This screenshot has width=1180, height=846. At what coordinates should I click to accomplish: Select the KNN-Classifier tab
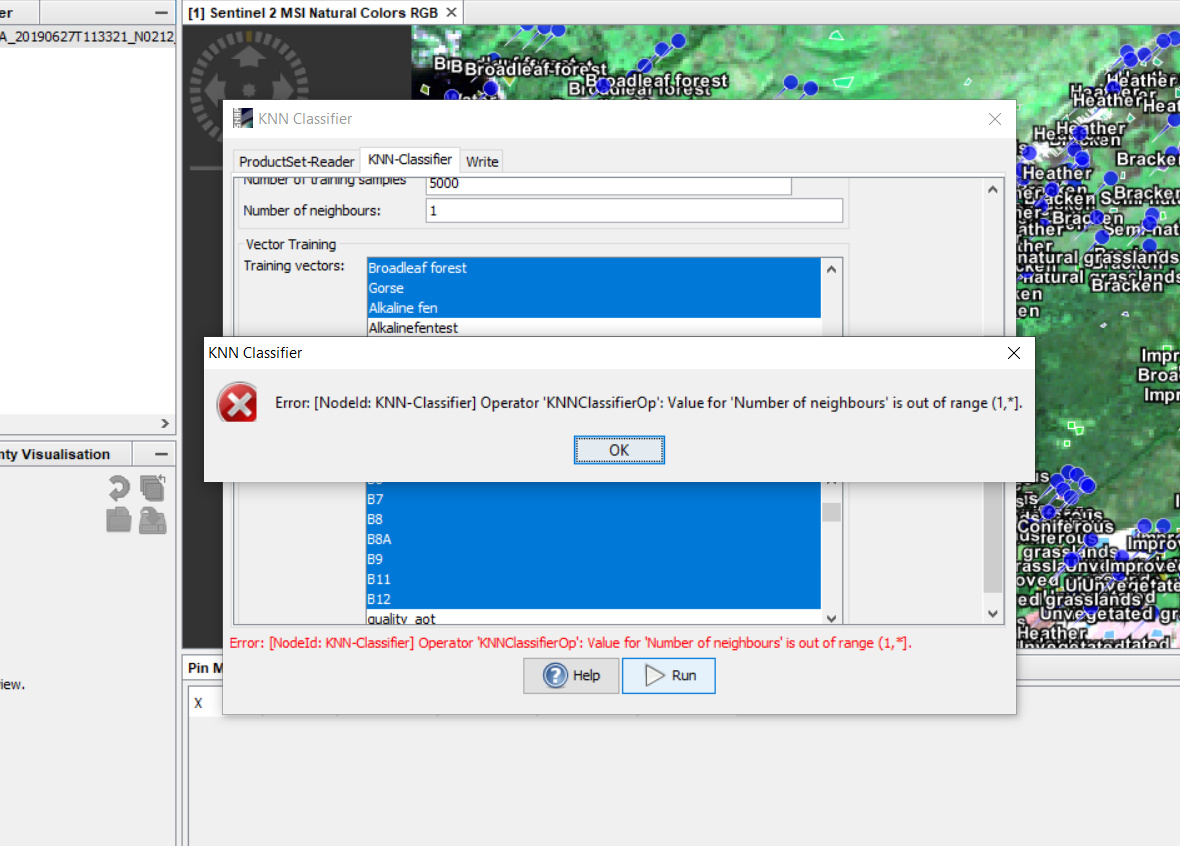(409, 160)
